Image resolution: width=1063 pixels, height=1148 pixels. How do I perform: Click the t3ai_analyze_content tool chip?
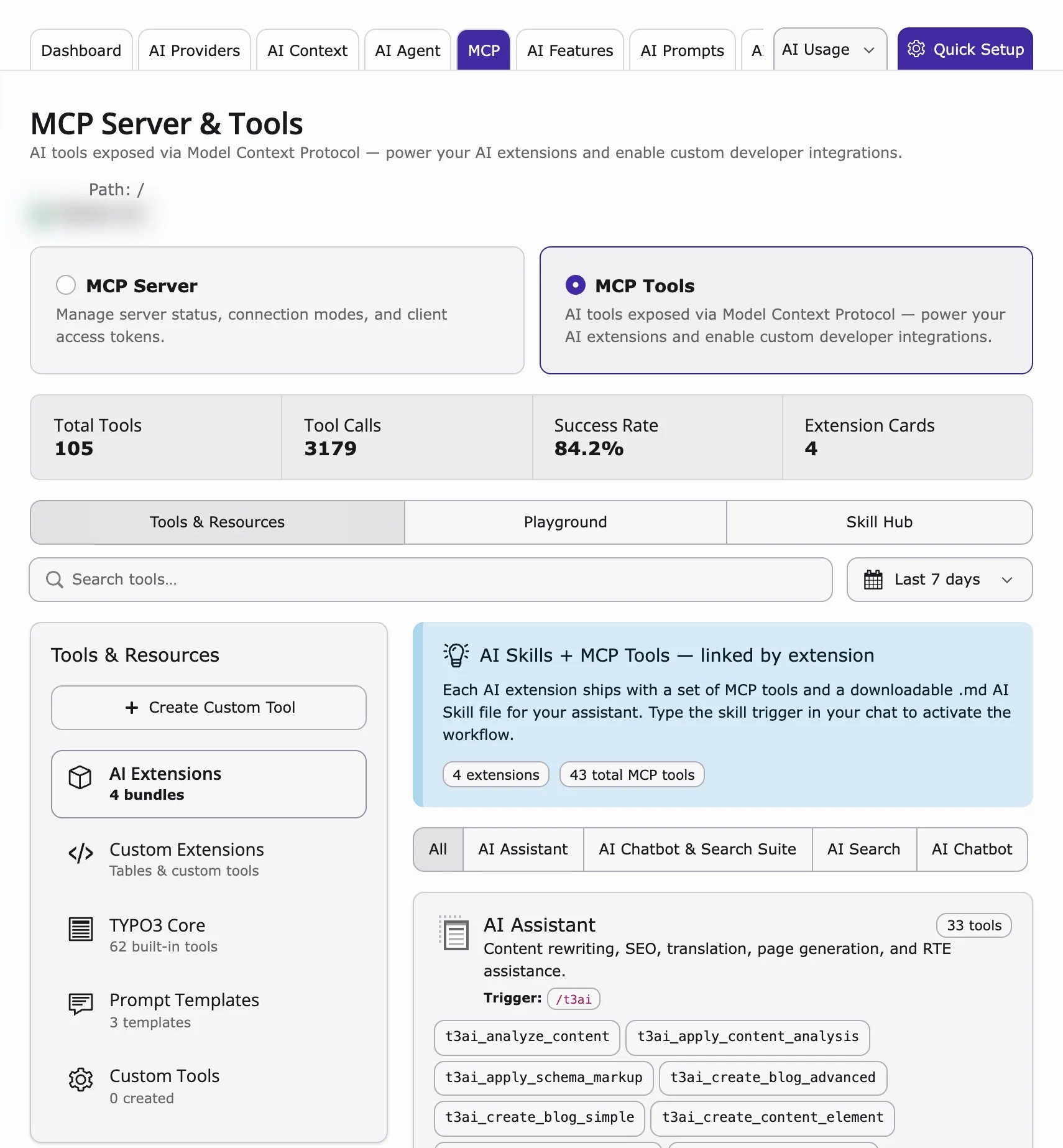(x=527, y=1037)
